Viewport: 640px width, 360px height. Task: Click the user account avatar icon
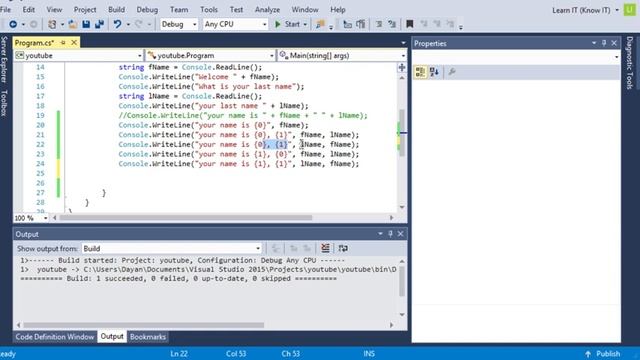pos(630,10)
